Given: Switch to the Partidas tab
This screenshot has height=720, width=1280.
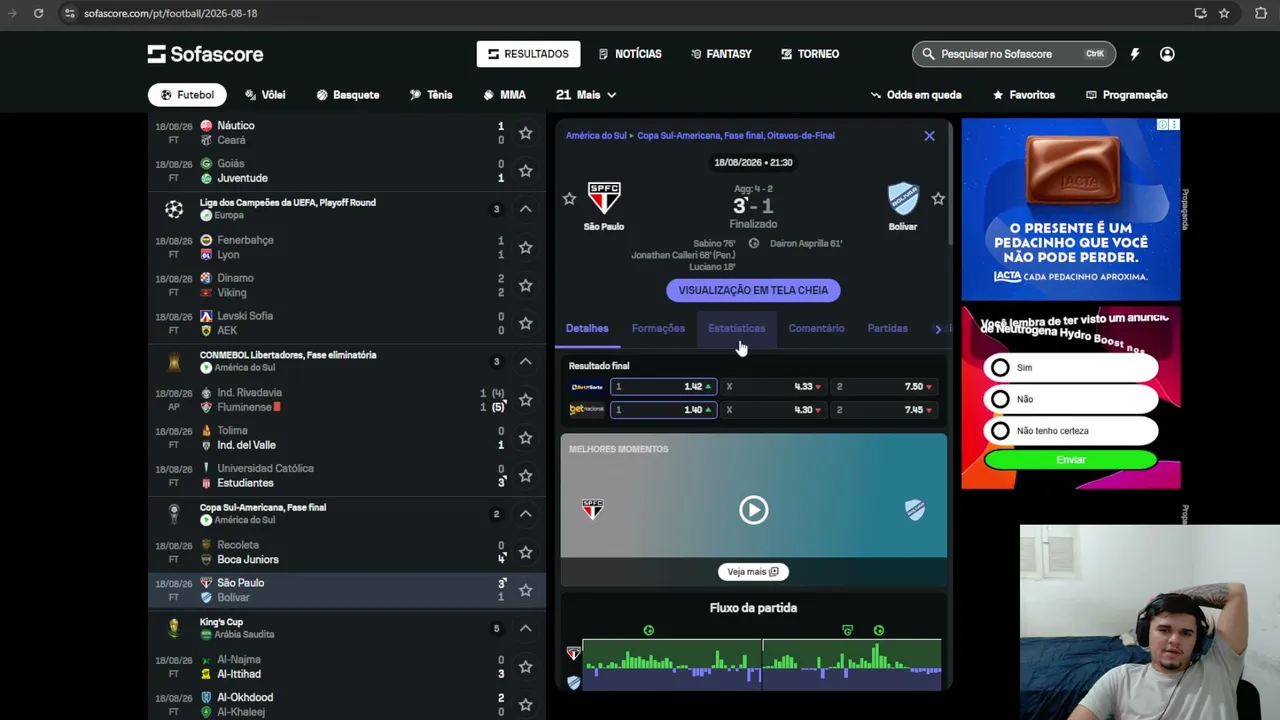Looking at the screenshot, I should tap(887, 328).
